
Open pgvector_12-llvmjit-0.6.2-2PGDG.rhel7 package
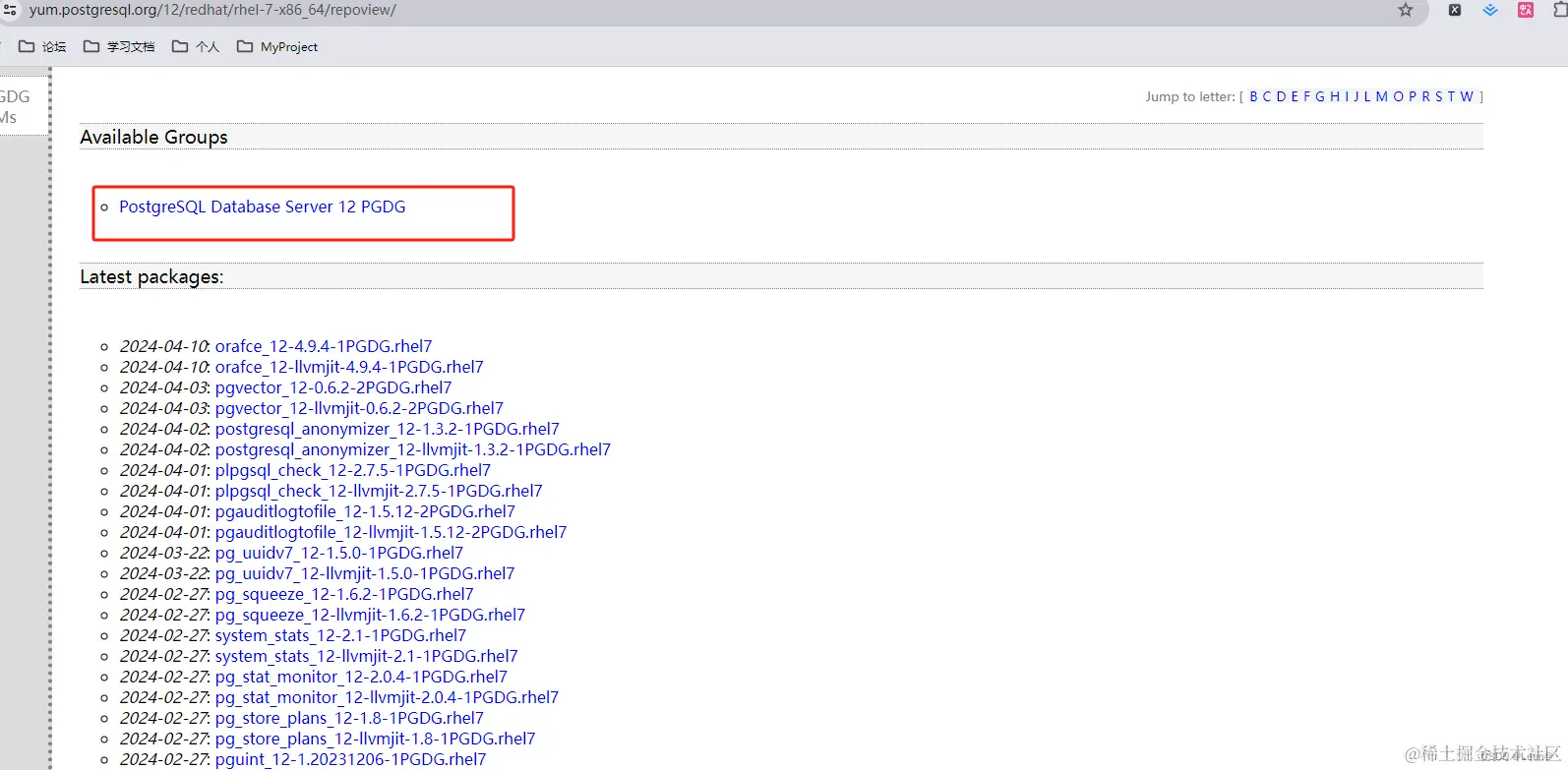(x=359, y=408)
